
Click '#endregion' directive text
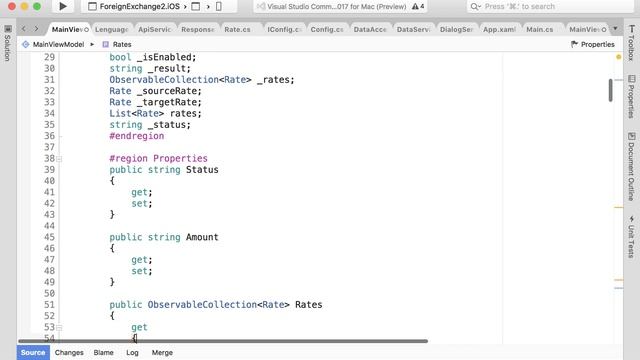(137, 136)
